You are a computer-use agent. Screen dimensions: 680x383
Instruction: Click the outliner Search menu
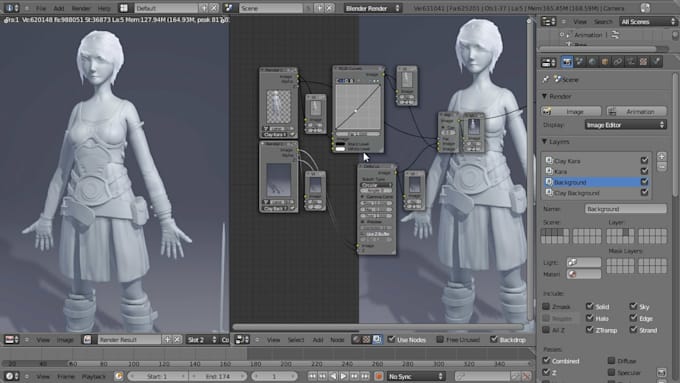point(603,22)
